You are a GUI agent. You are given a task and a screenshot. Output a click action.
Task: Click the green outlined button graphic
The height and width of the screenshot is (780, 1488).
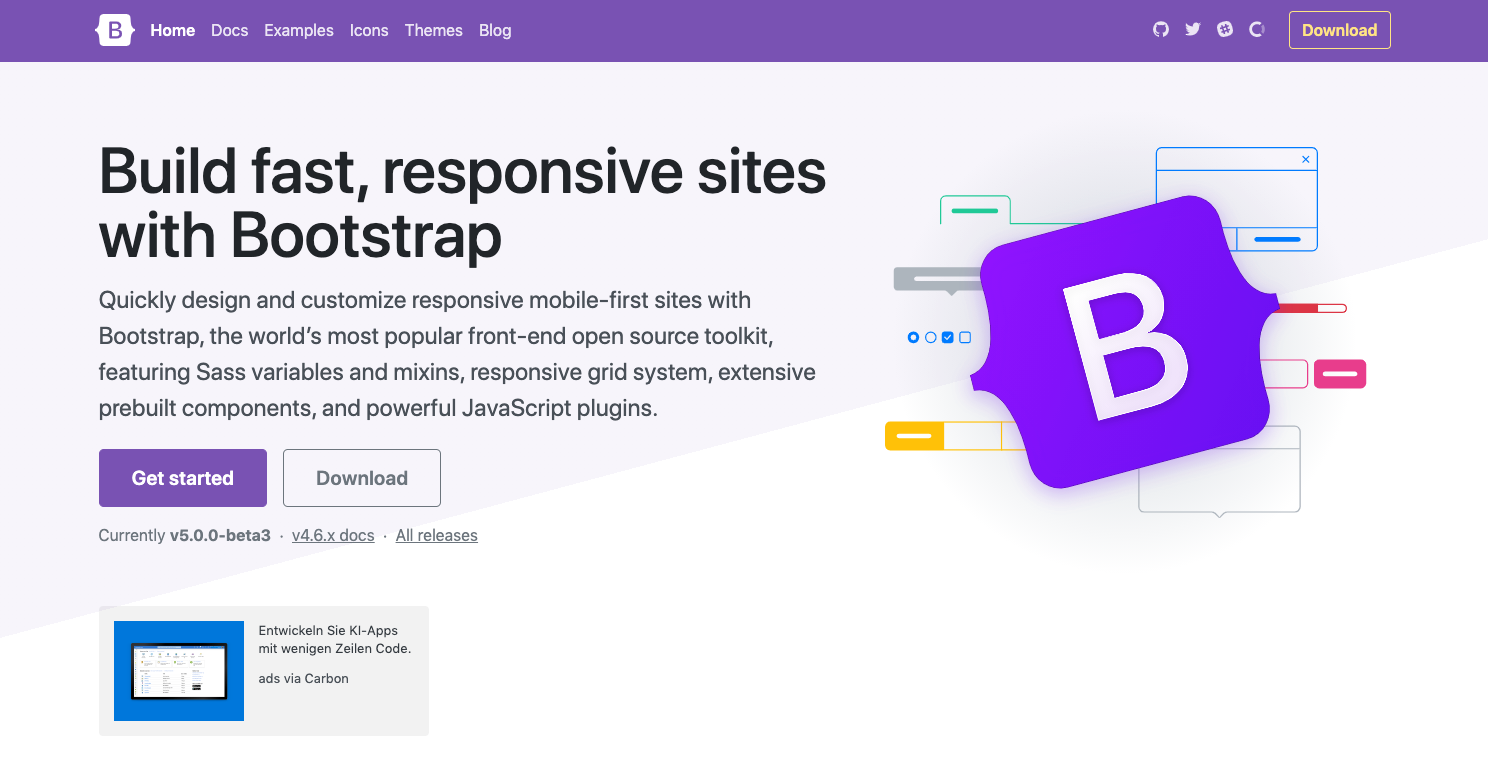pyautogui.click(x=974, y=210)
